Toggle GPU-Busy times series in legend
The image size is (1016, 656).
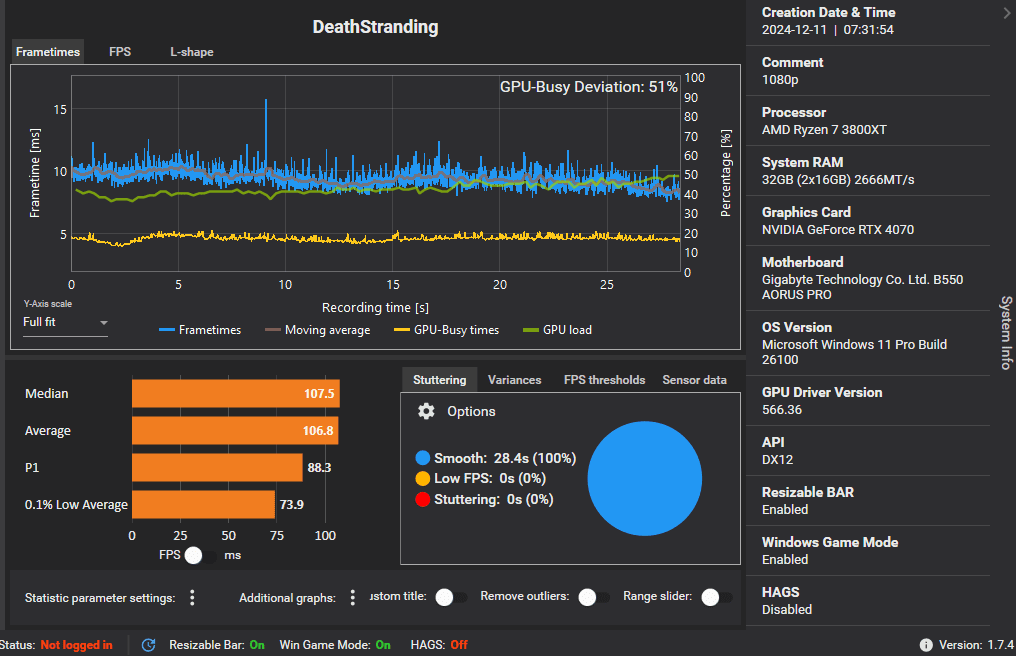click(446, 330)
